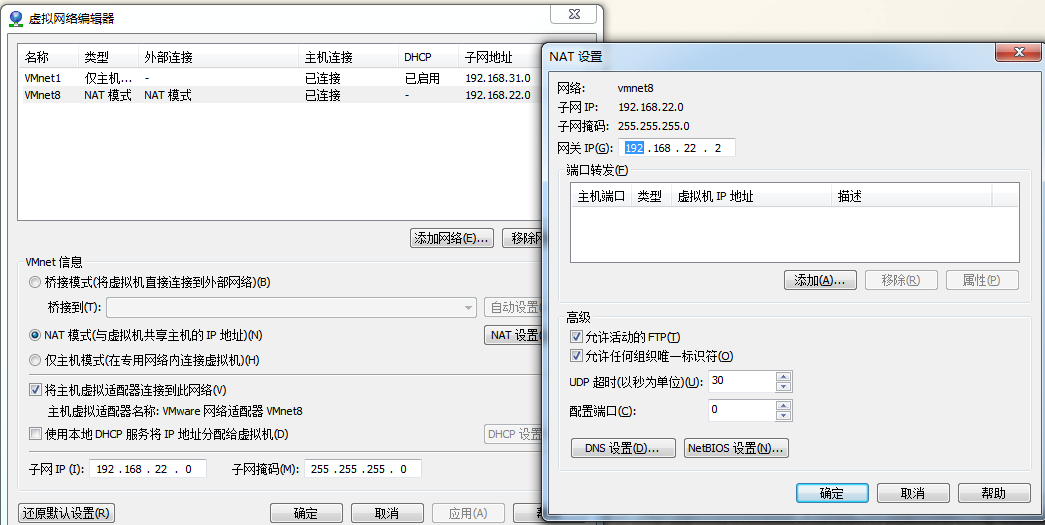Click 应用(A) button
Image resolution: width=1045 pixels, height=525 pixels.
468,513
